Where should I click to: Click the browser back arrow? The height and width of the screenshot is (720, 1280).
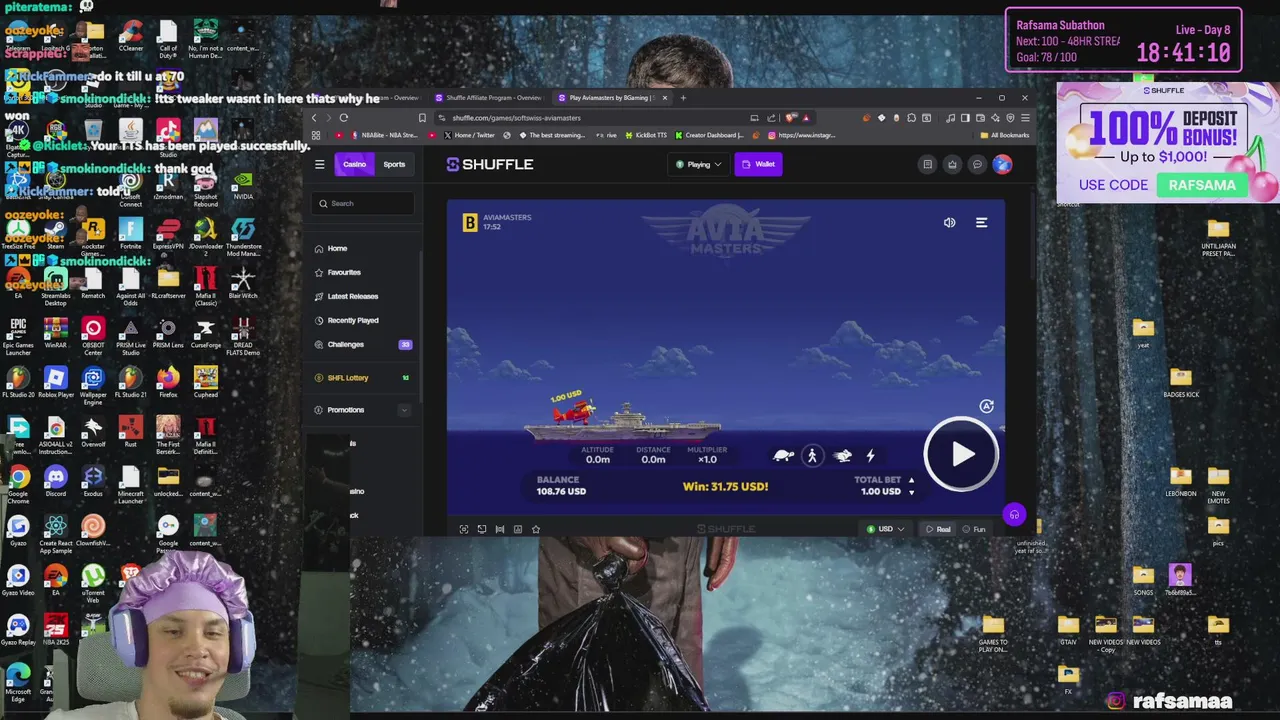tap(313, 118)
